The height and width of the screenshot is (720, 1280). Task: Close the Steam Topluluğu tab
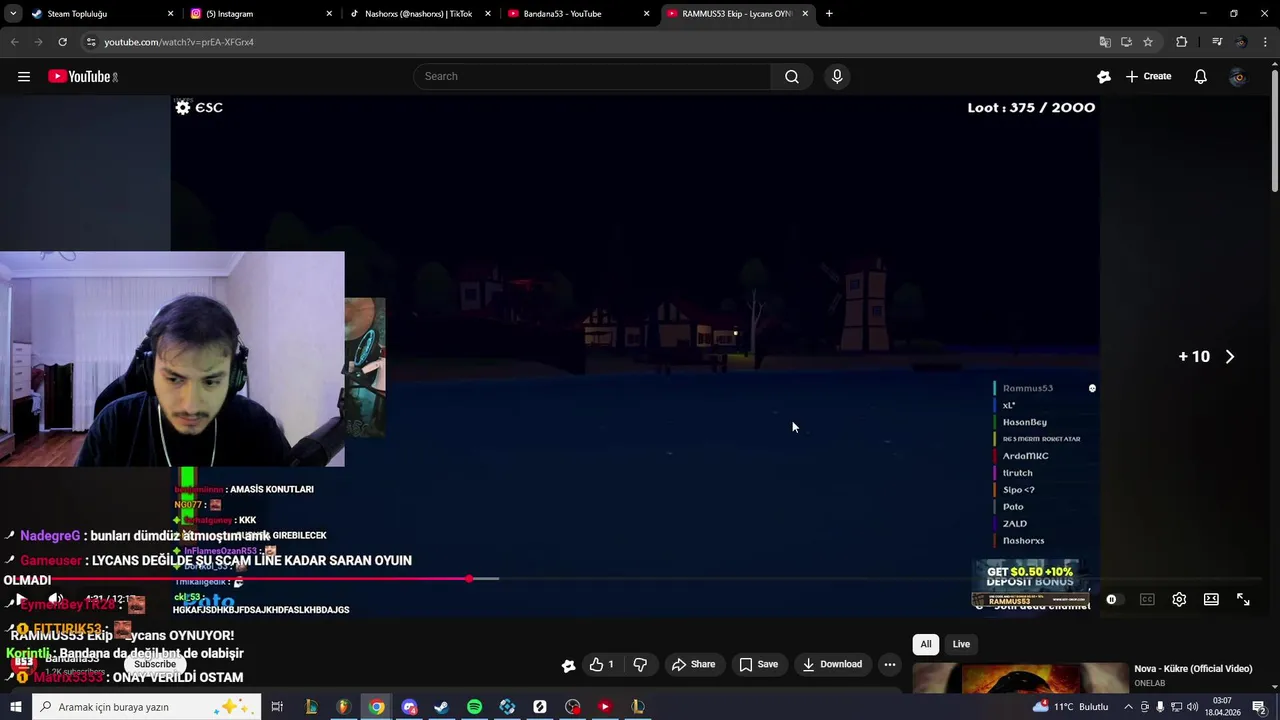point(170,14)
